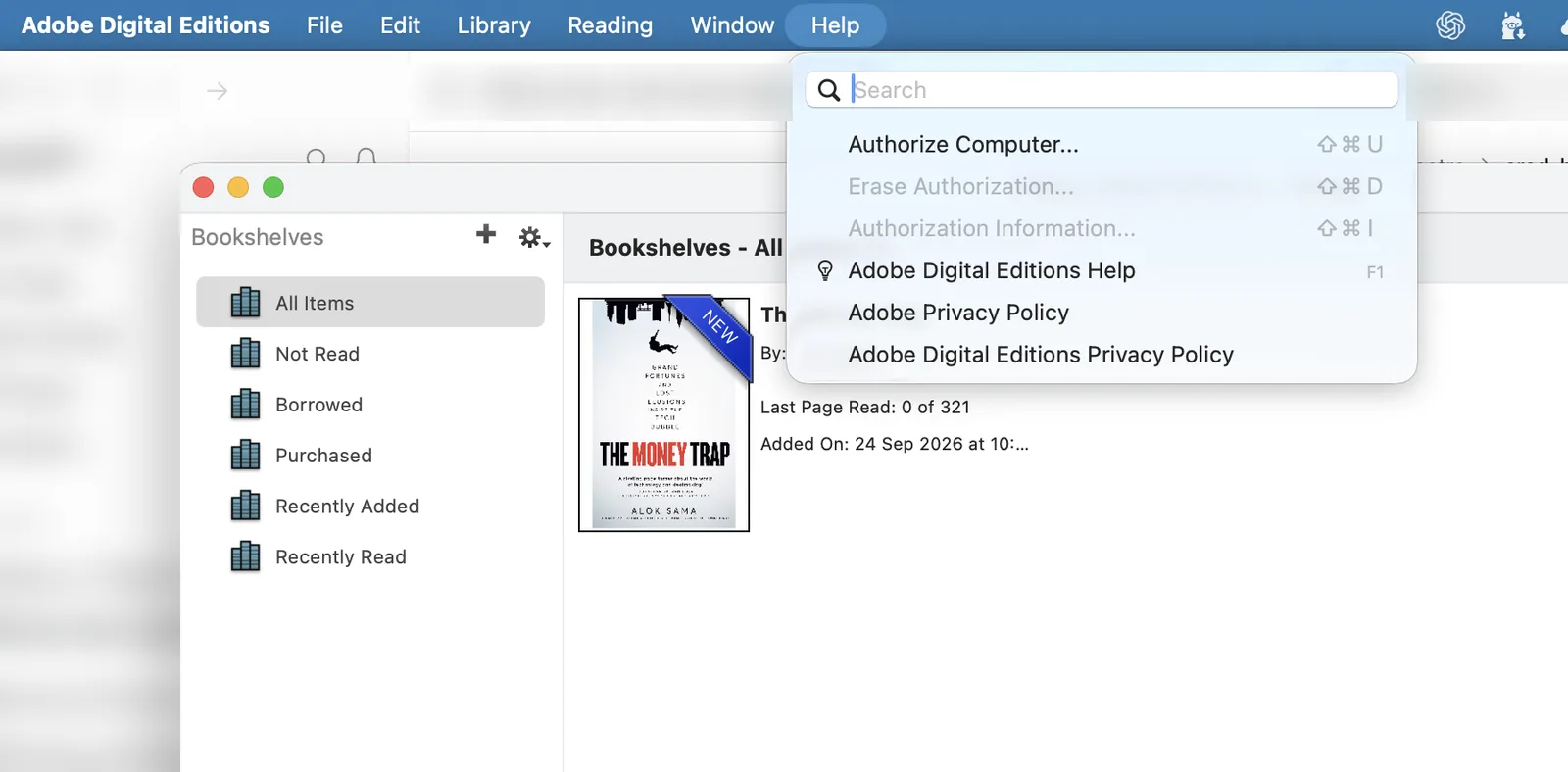Open Adobe Privacy Policy from Help menu
The height and width of the screenshot is (772, 1568).
(1102, 313)
